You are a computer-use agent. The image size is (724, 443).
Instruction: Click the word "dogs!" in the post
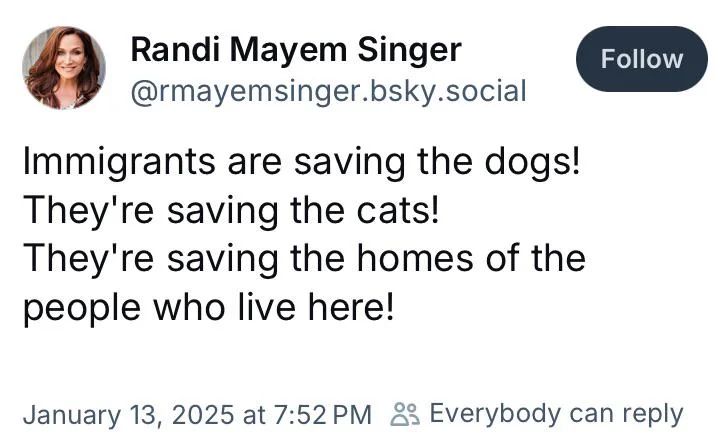pos(532,162)
